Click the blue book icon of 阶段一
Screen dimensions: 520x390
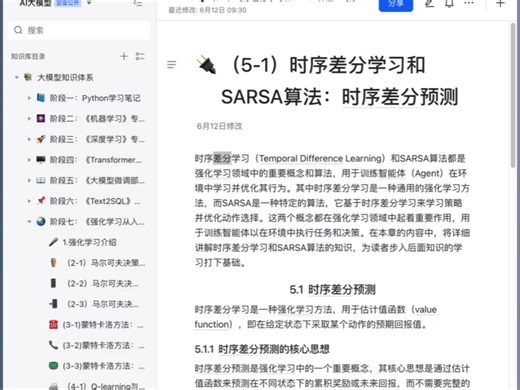(41, 98)
